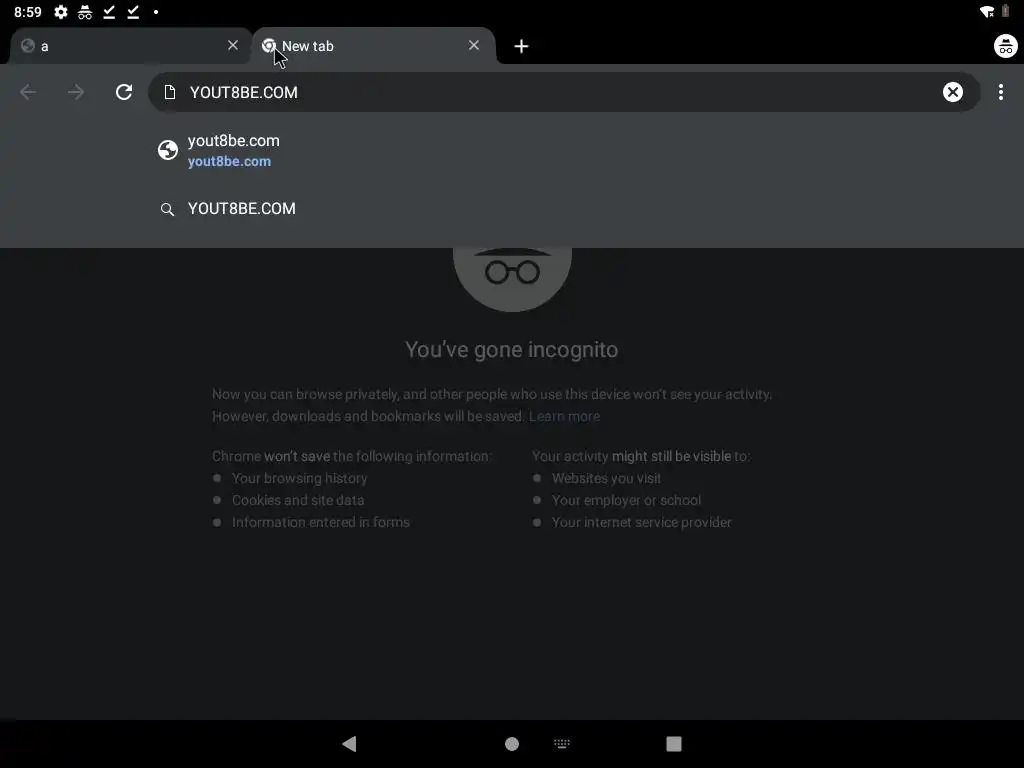1024x768 pixels.
Task: Open Chrome's three-dot overflow menu
Action: point(1000,92)
